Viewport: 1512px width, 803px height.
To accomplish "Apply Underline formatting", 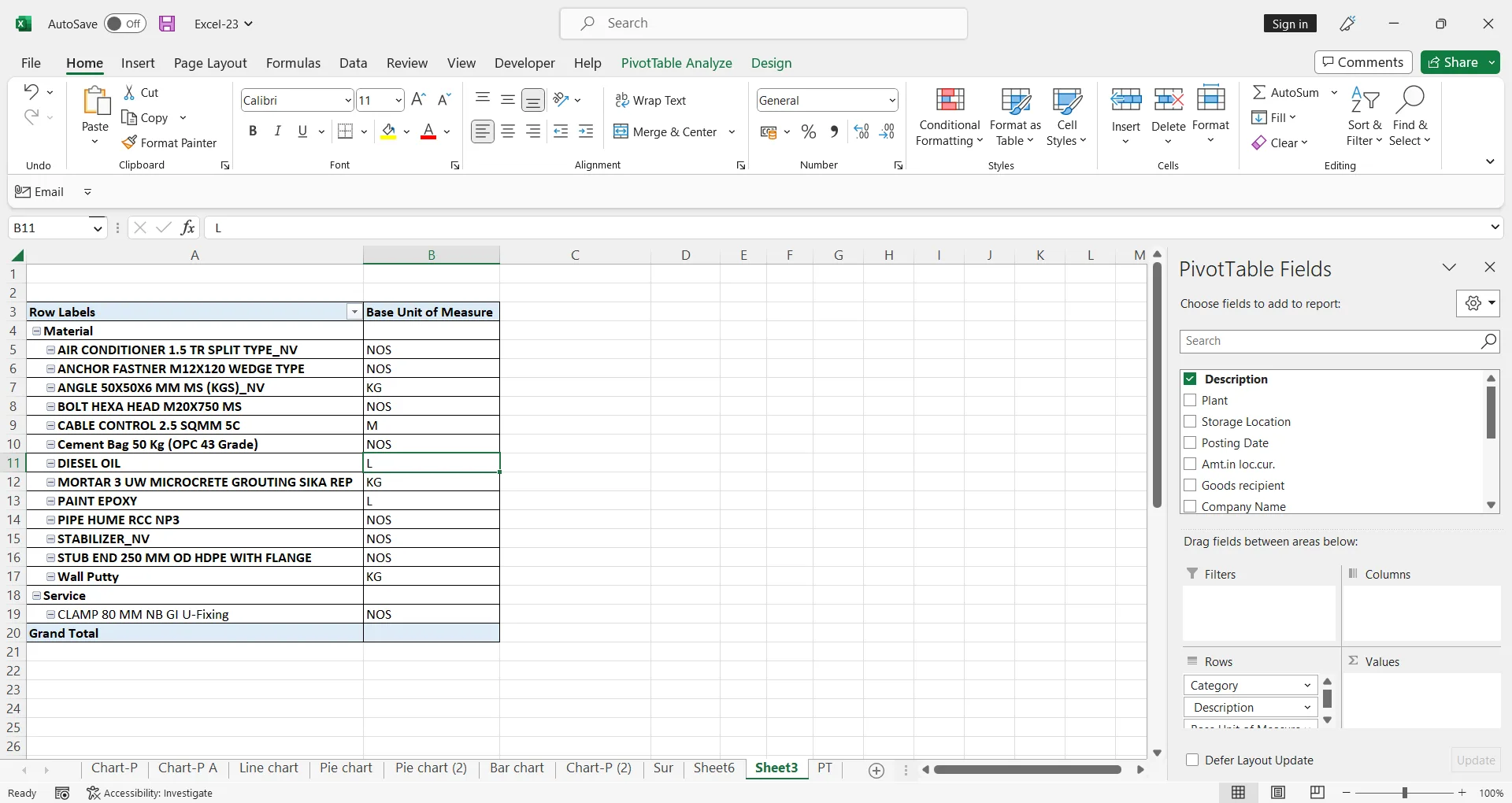I will [302, 131].
